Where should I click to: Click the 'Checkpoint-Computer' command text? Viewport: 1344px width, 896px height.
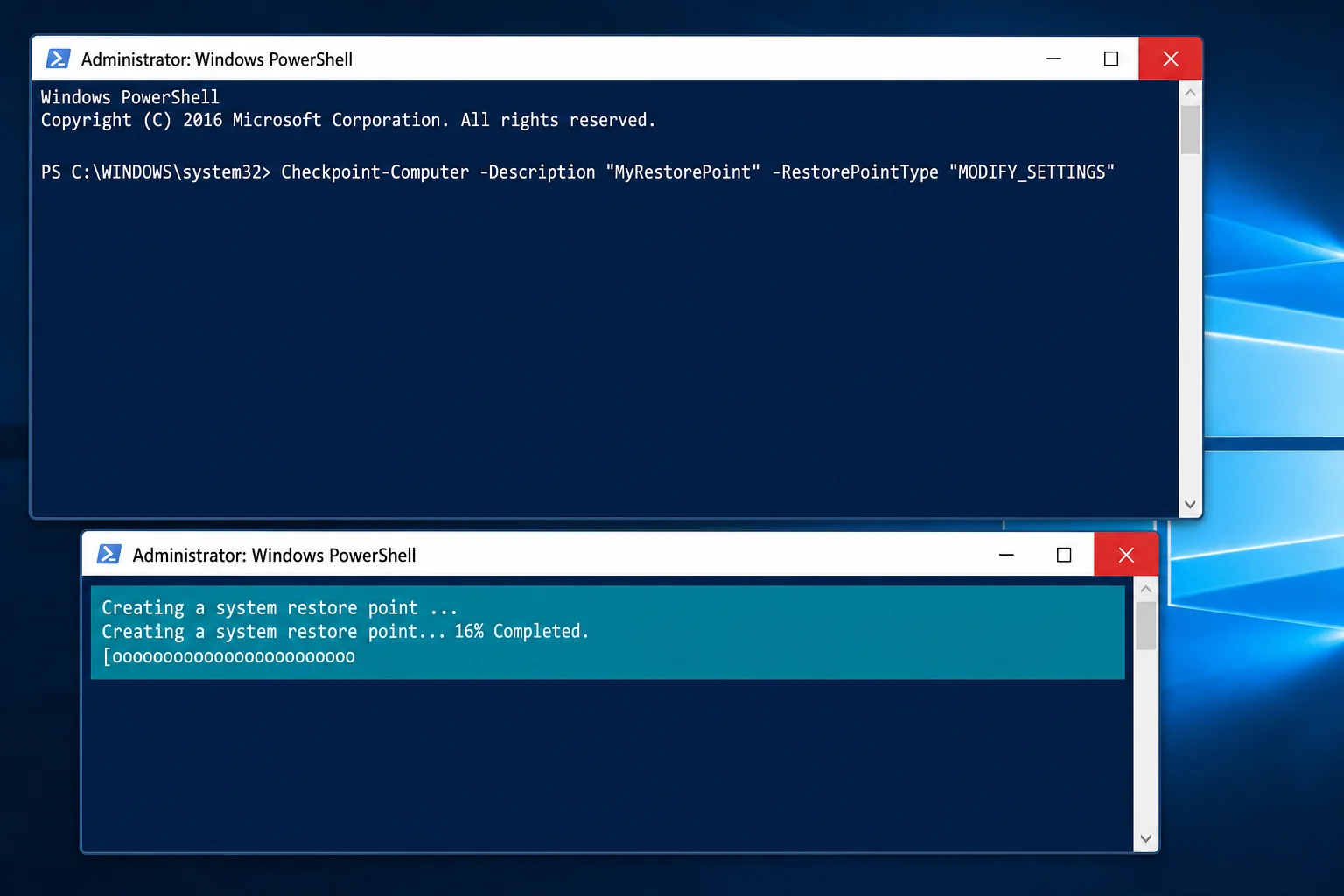[374, 172]
